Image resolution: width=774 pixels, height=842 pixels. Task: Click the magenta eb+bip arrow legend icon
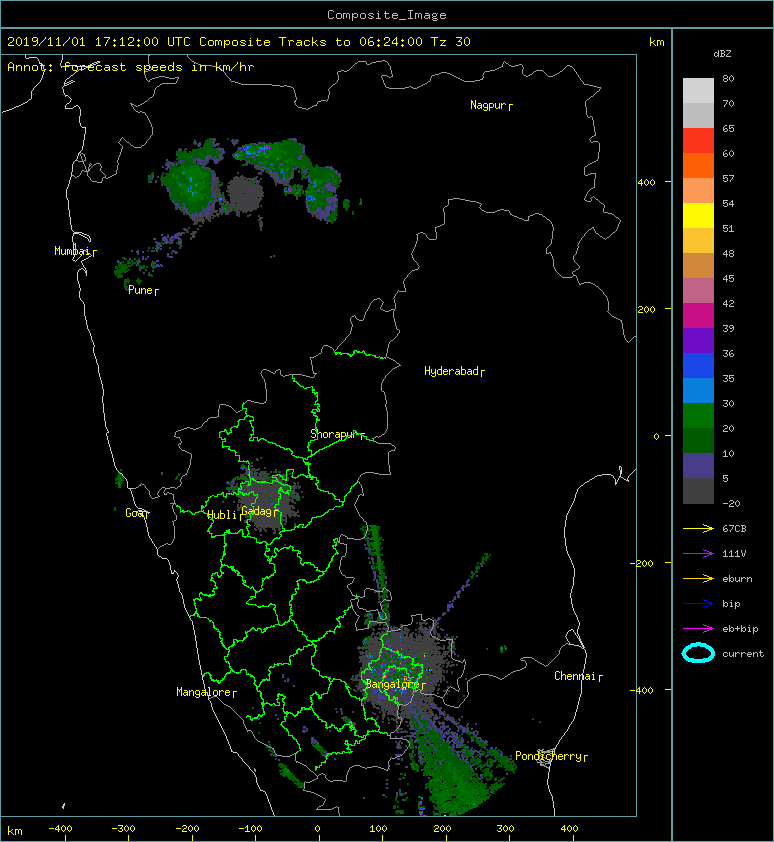698,629
